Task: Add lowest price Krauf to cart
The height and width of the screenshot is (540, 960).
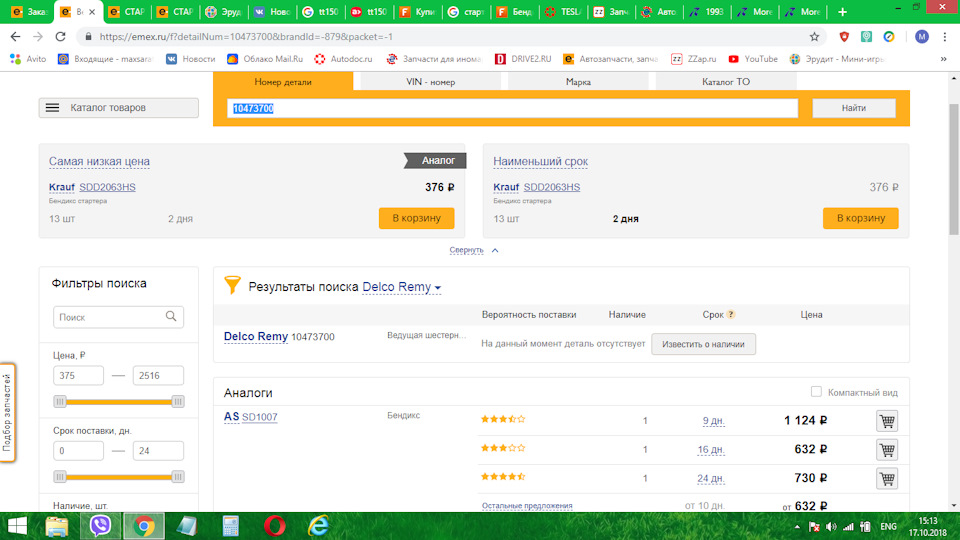Action: (x=416, y=218)
